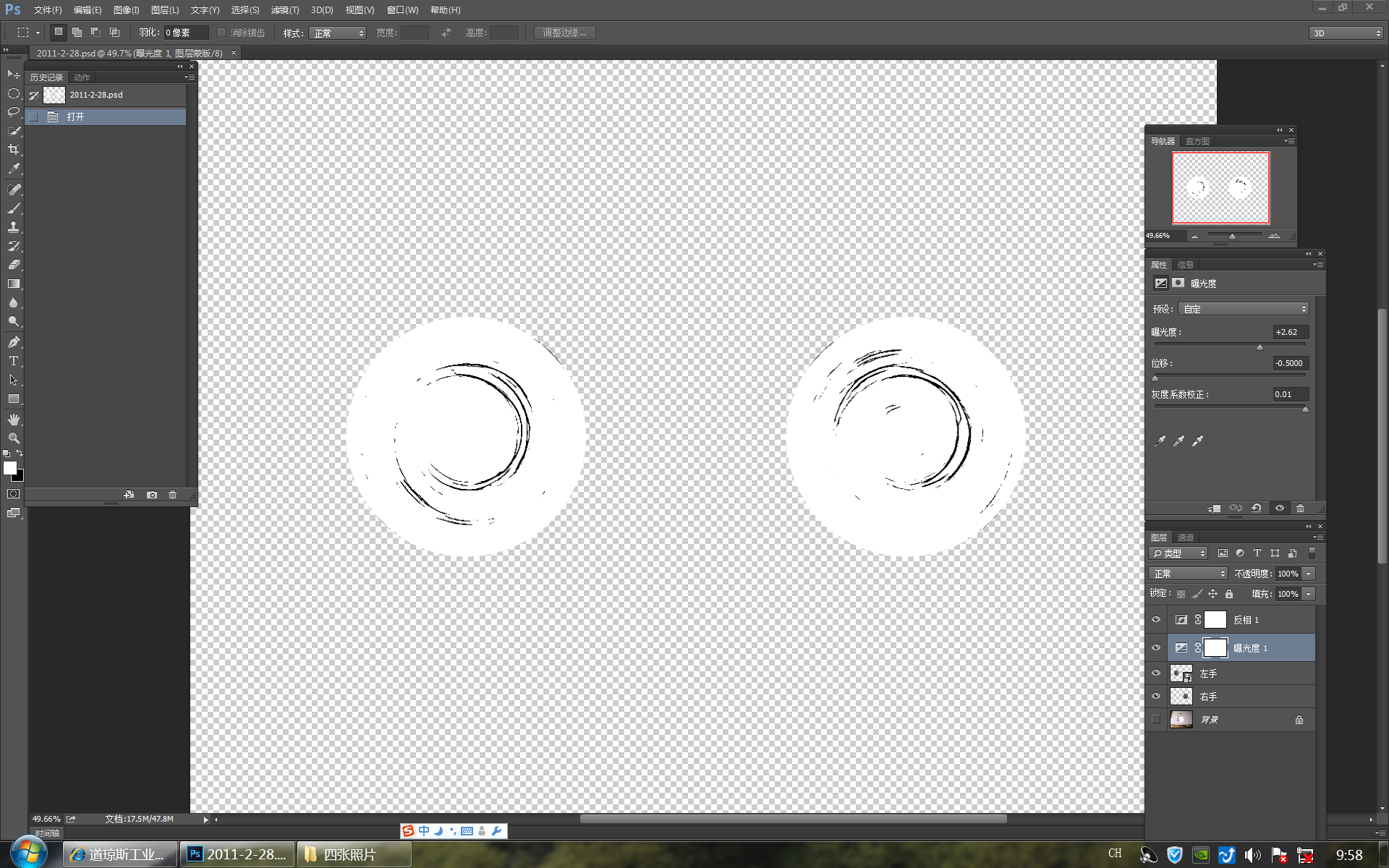The width and height of the screenshot is (1389, 868).
Task: Select the Crop tool
Action: tap(14, 150)
